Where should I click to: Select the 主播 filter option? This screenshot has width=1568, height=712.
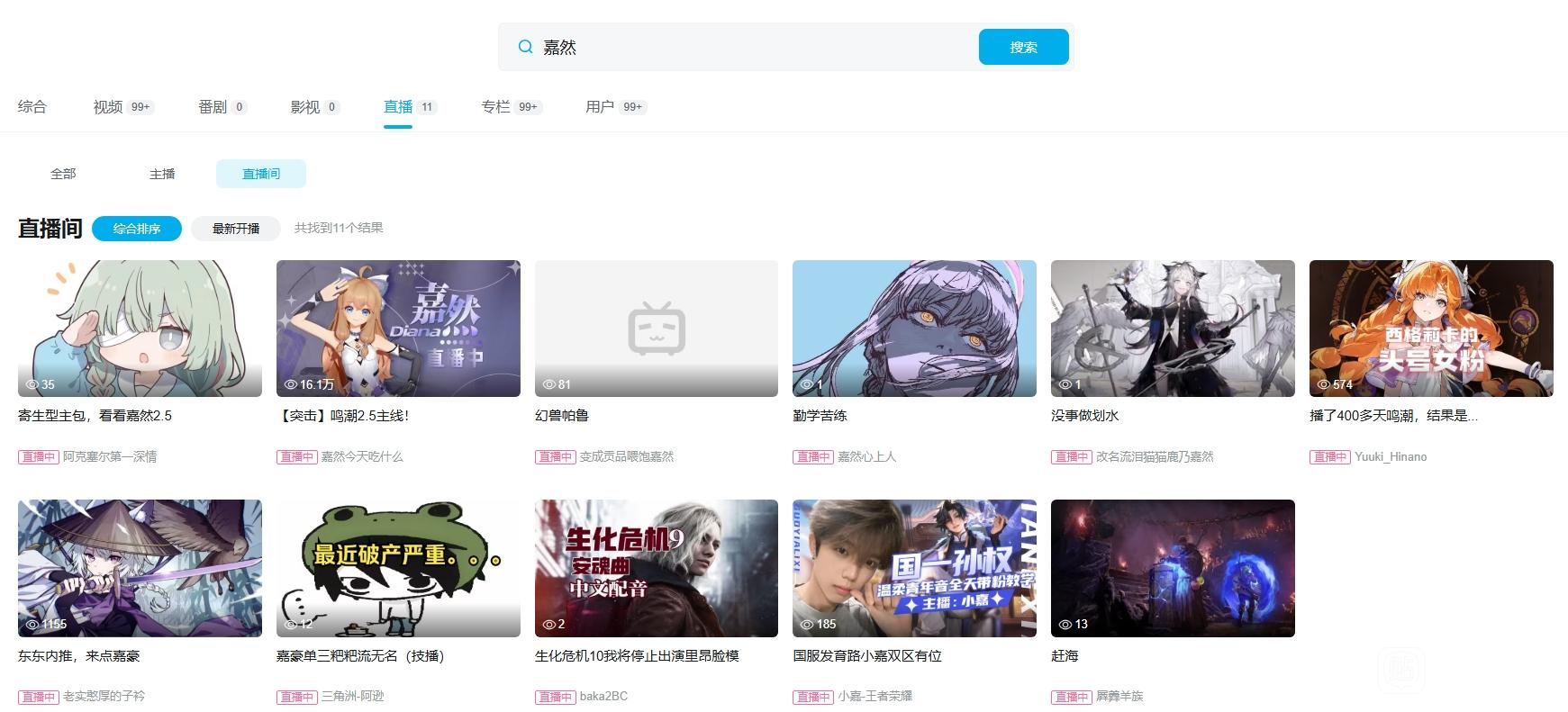[x=162, y=174]
